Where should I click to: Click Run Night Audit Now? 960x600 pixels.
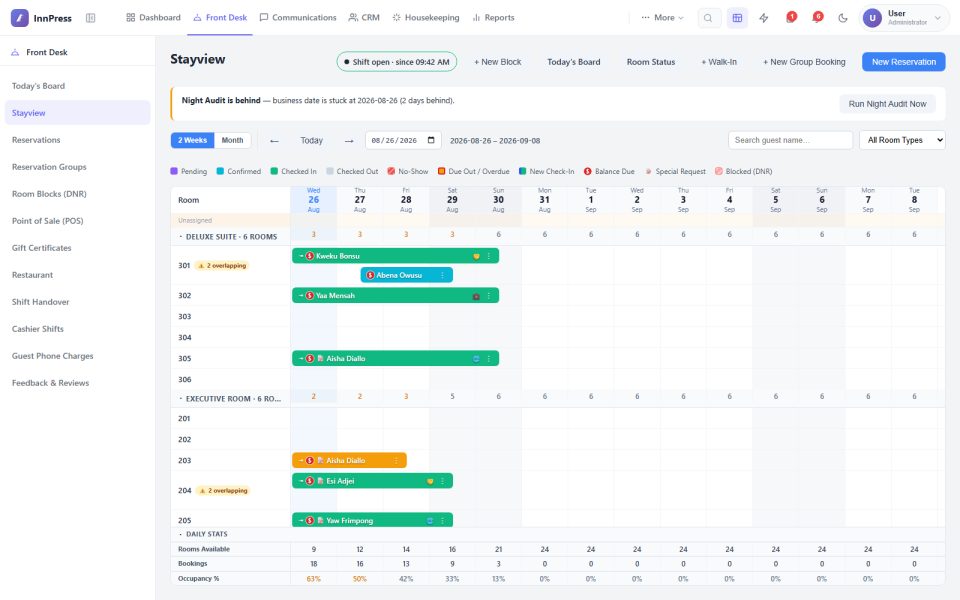[887, 104]
